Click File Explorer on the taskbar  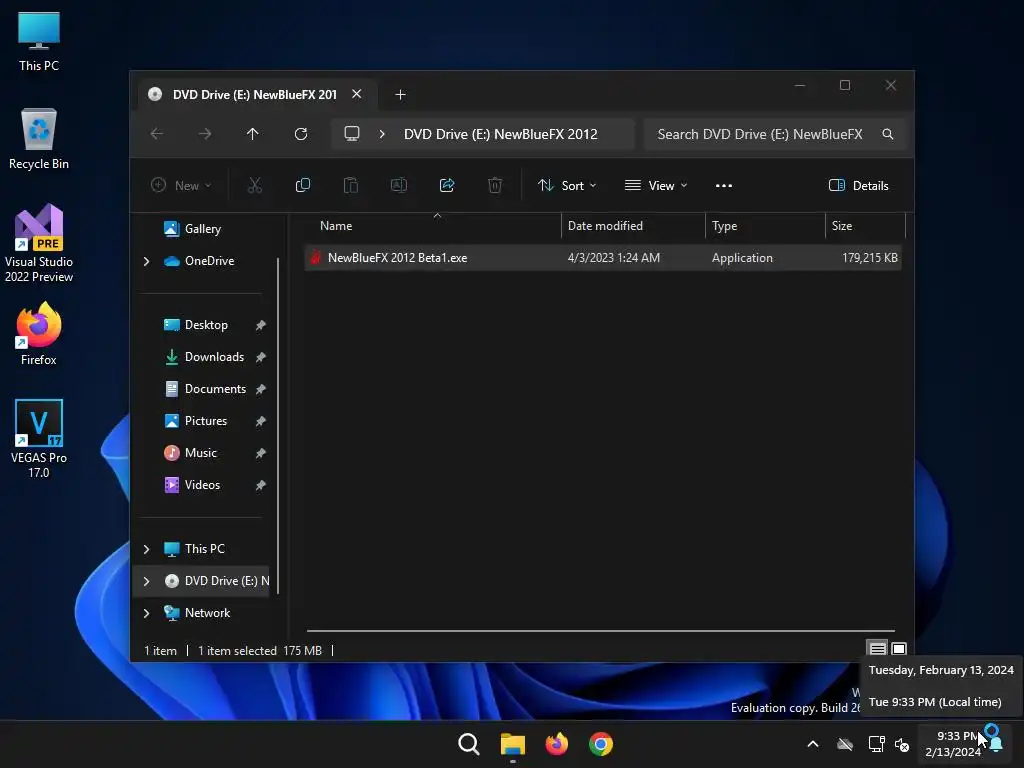(x=513, y=744)
